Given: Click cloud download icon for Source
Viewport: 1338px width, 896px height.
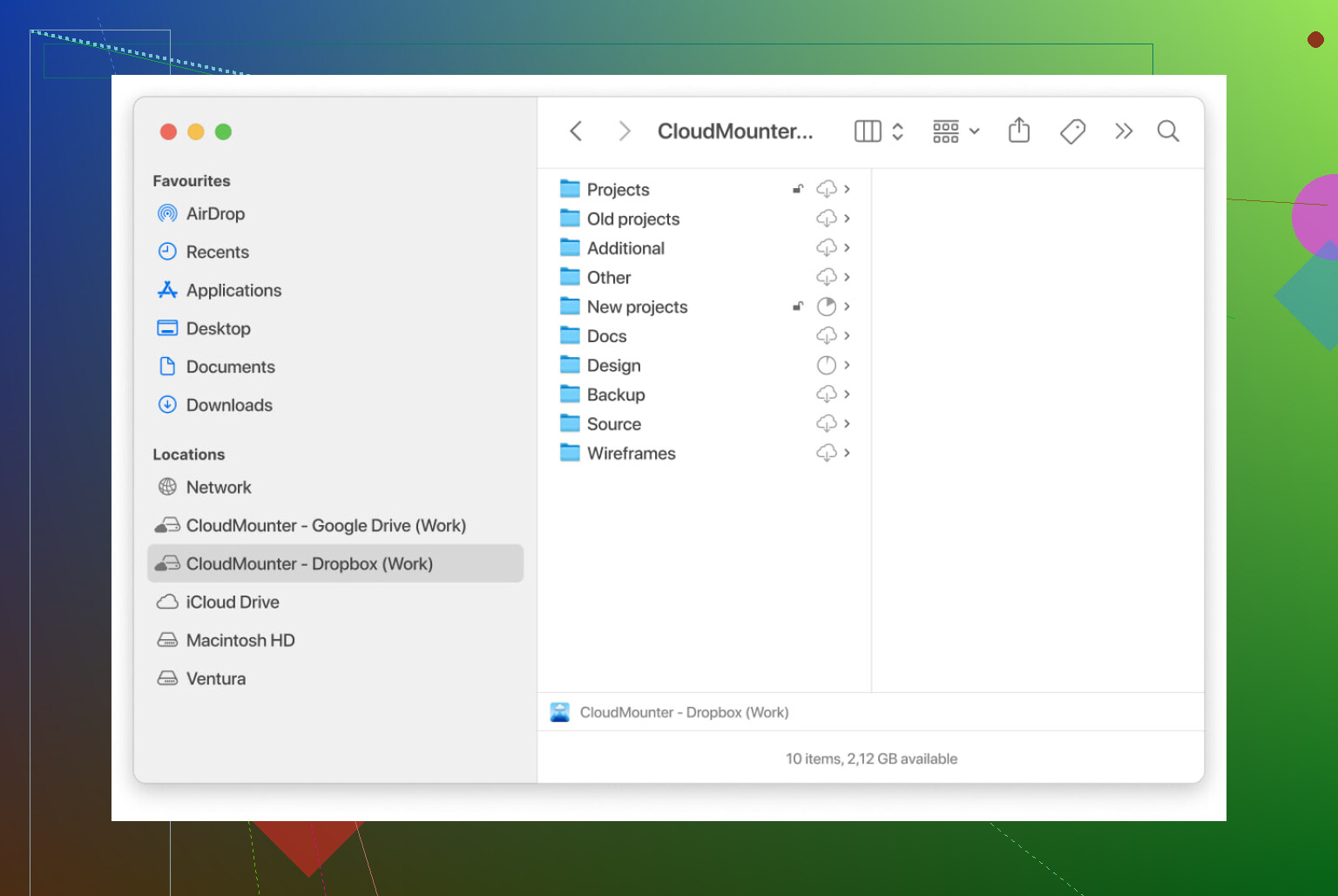Looking at the screenshot, I should pos(827,424).
